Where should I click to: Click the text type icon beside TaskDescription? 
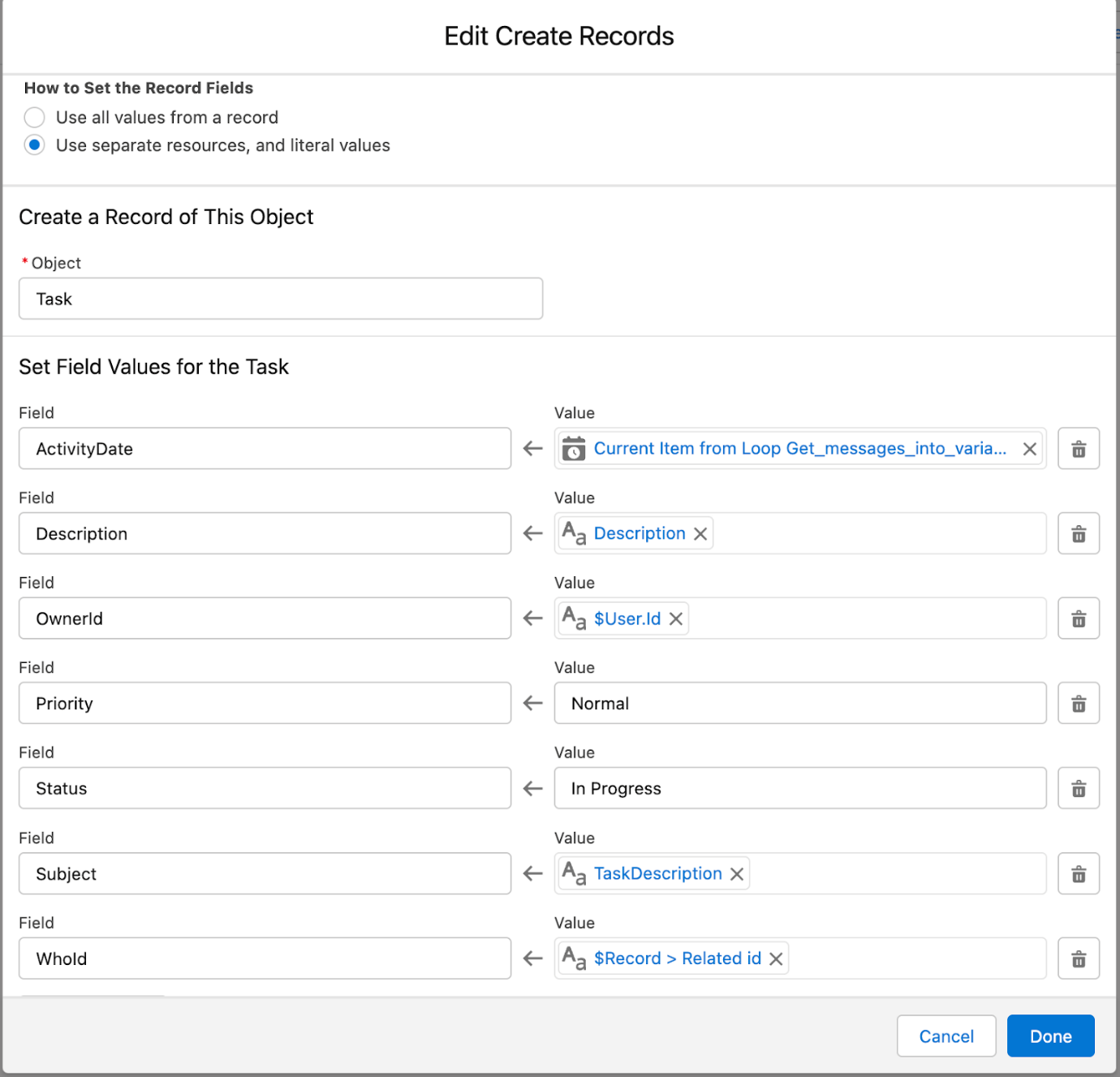[x=574, y=874]
